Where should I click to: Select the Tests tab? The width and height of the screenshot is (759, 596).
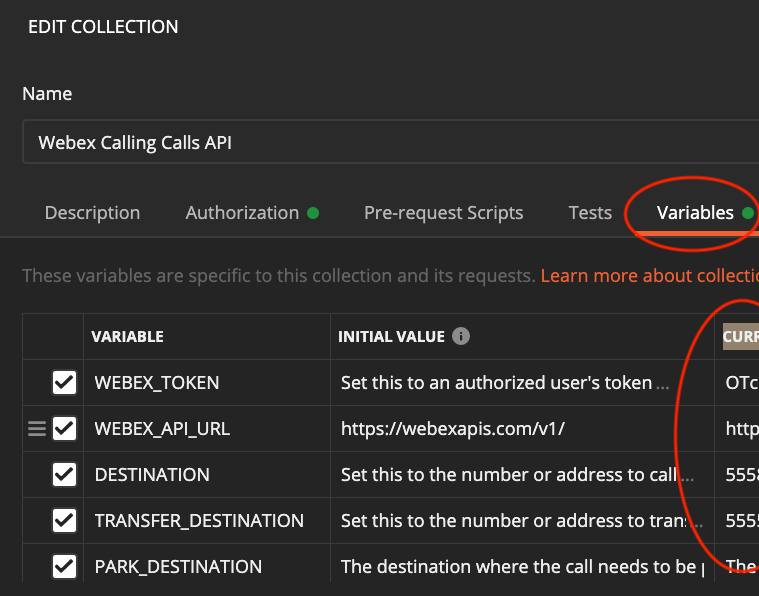(590, 213)
